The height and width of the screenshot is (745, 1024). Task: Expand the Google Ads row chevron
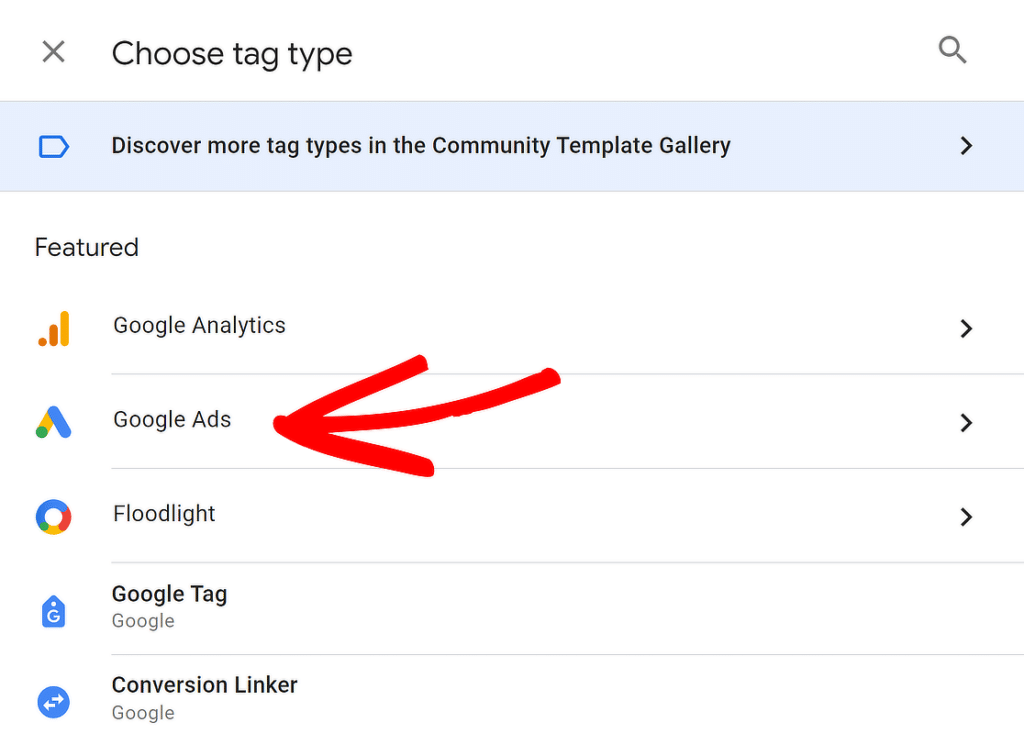point(966,423)
